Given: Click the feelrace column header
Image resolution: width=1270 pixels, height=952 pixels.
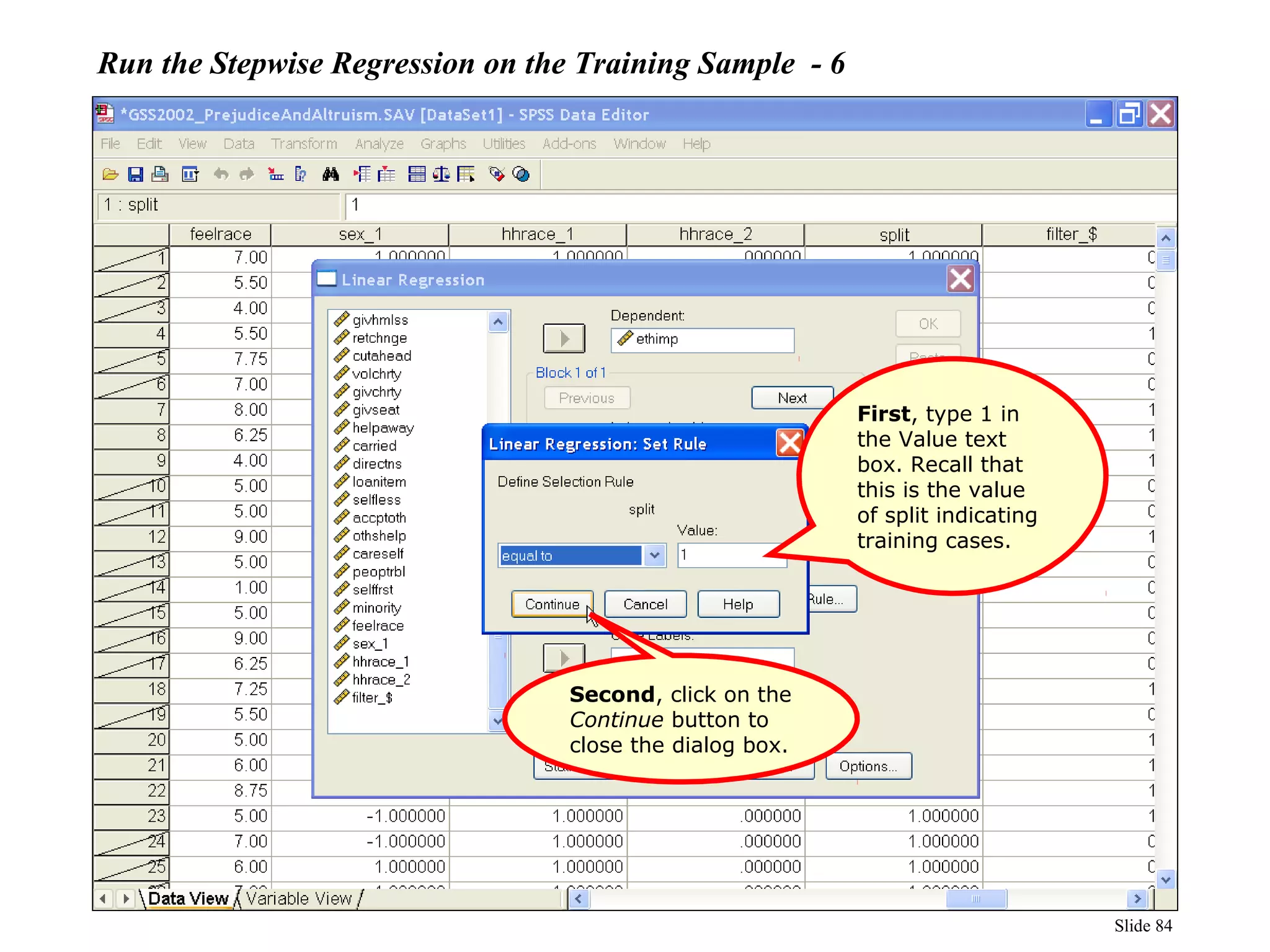Looking at the screenshot, I should [220, 234].
